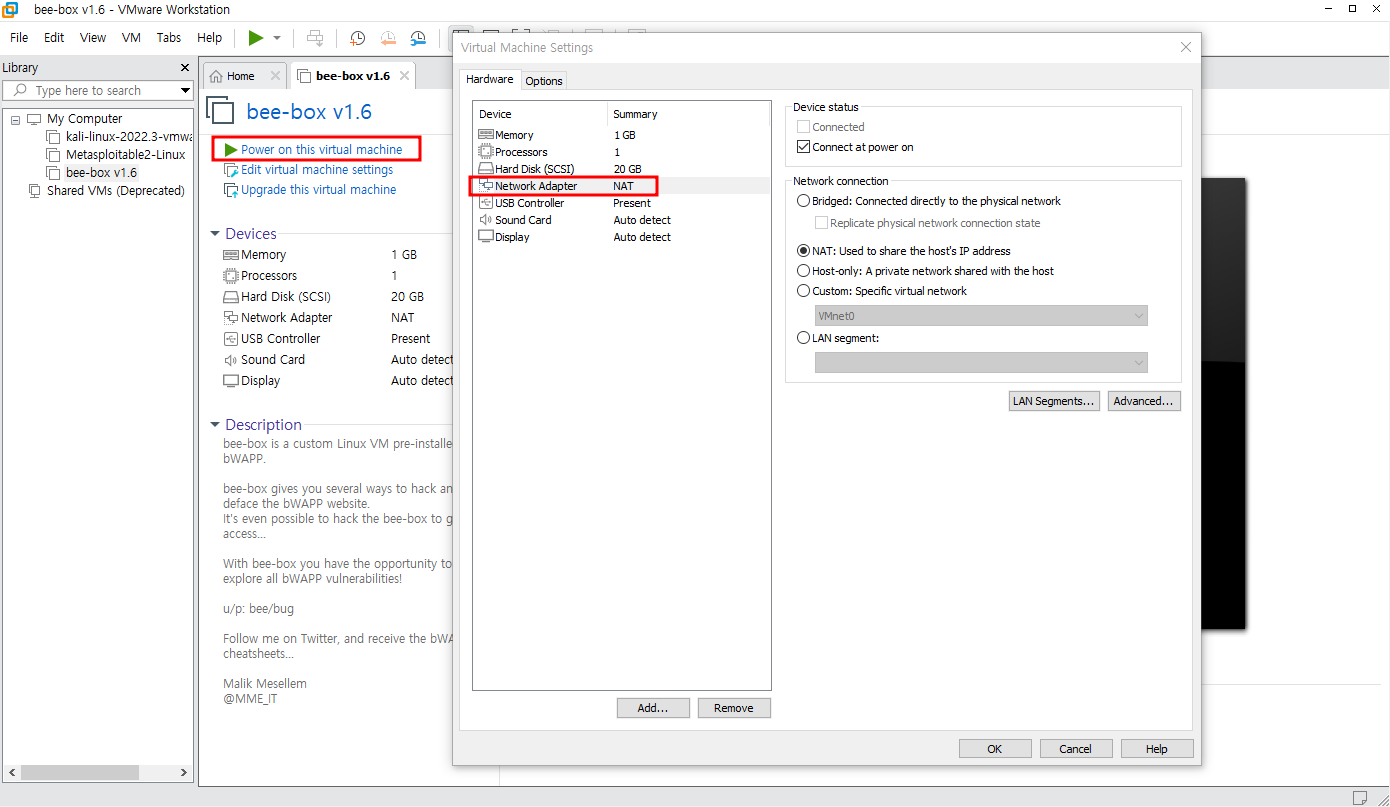
Task: Open the View menu
Action: 93,37
